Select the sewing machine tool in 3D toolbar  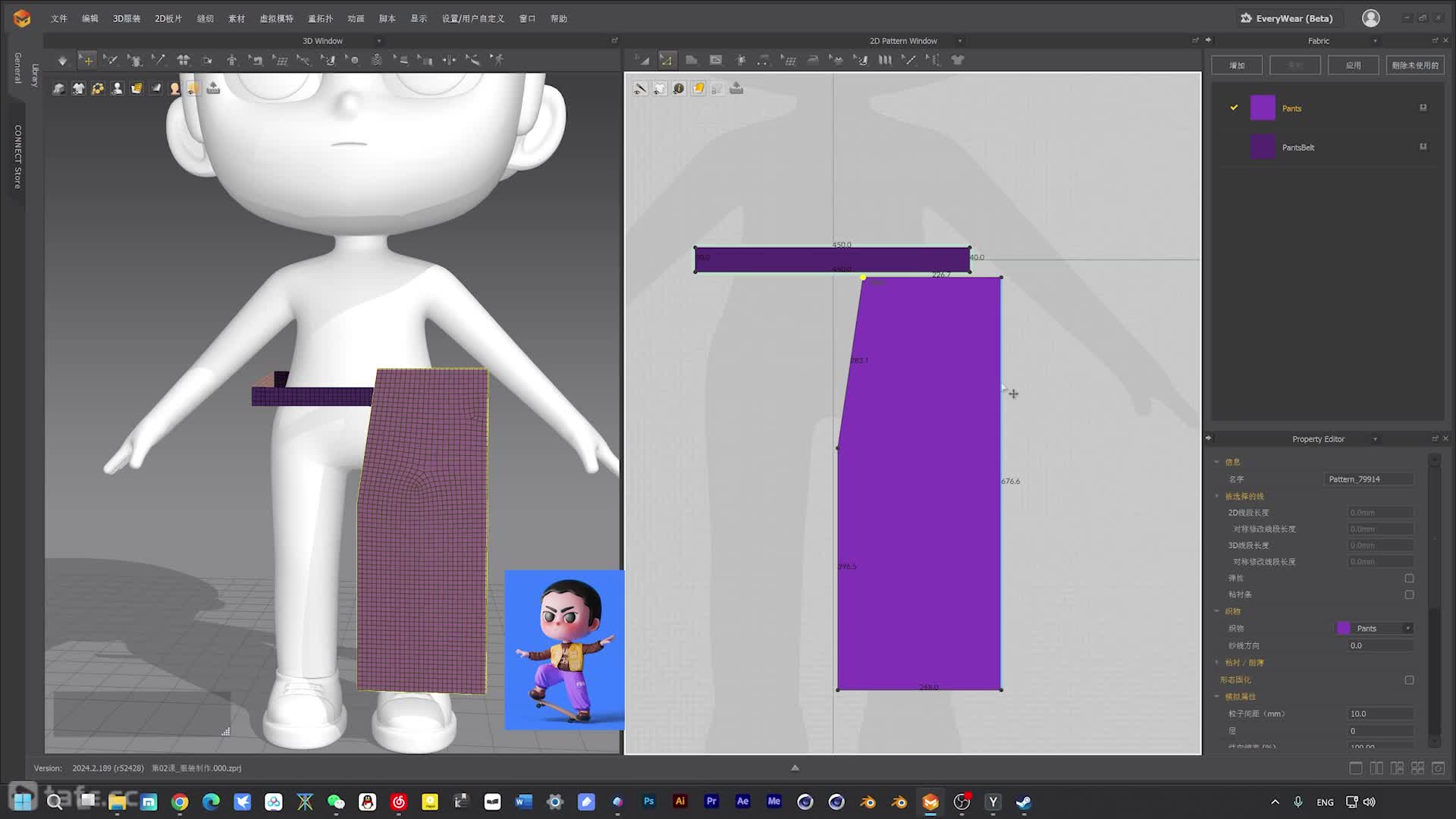[256, 60]
